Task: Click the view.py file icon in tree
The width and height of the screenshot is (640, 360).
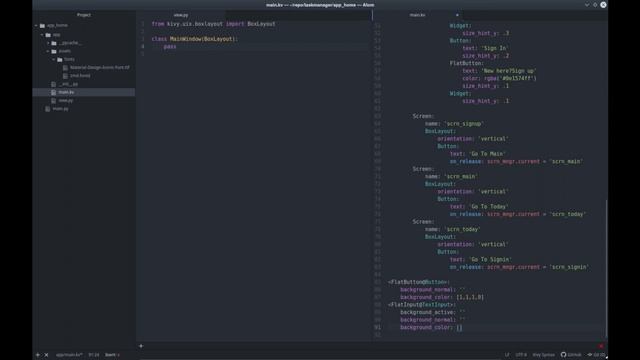Action: coord(53,100)
